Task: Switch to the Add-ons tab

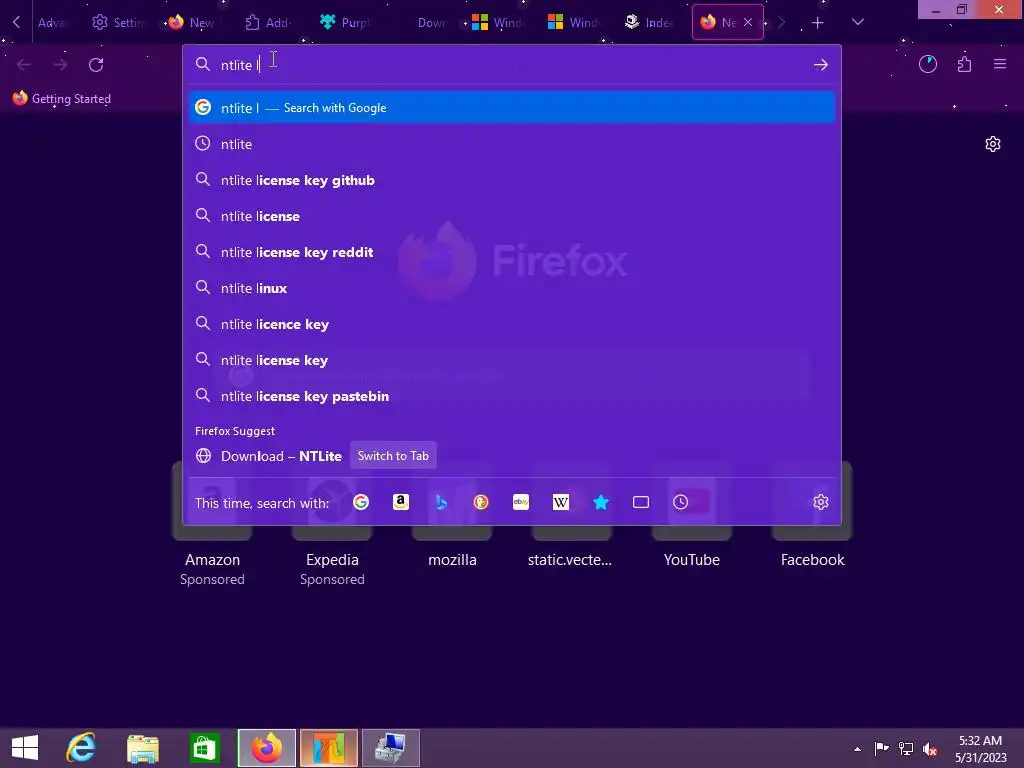Action: pyautogui.click(x=268, y=23)
